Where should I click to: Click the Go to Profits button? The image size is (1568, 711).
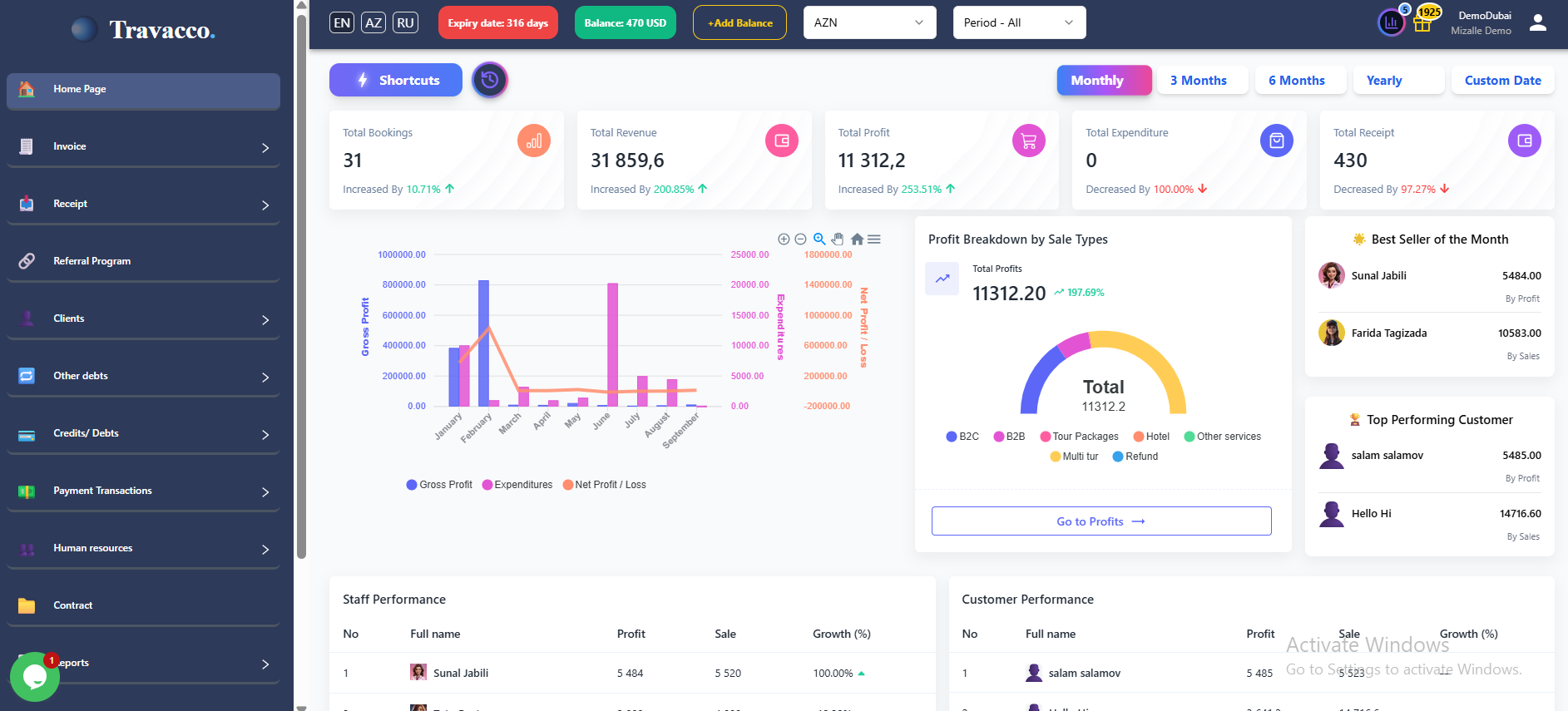[1101, 521]
